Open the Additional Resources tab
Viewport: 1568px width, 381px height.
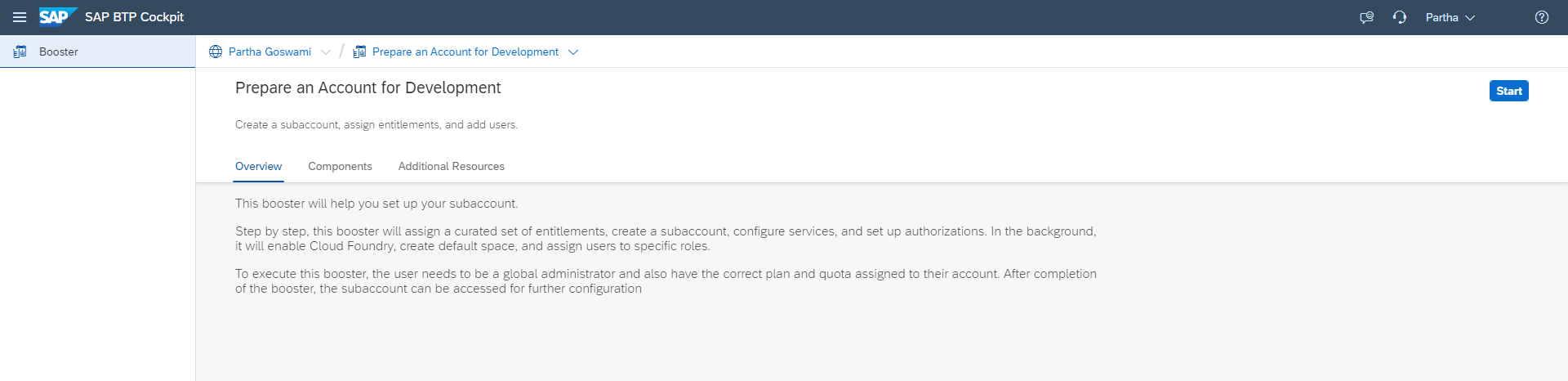click(x=451, y=166)
